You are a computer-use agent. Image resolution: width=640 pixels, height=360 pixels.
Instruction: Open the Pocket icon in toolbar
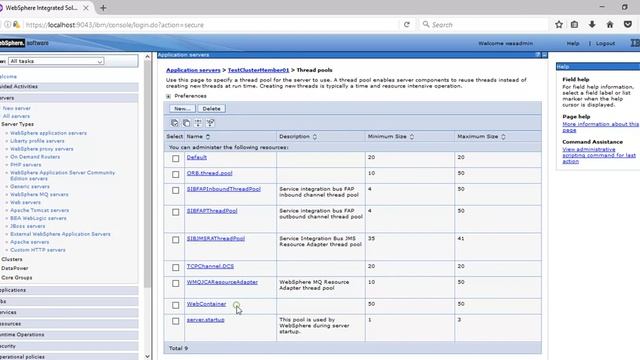click(x=628, y=24)
